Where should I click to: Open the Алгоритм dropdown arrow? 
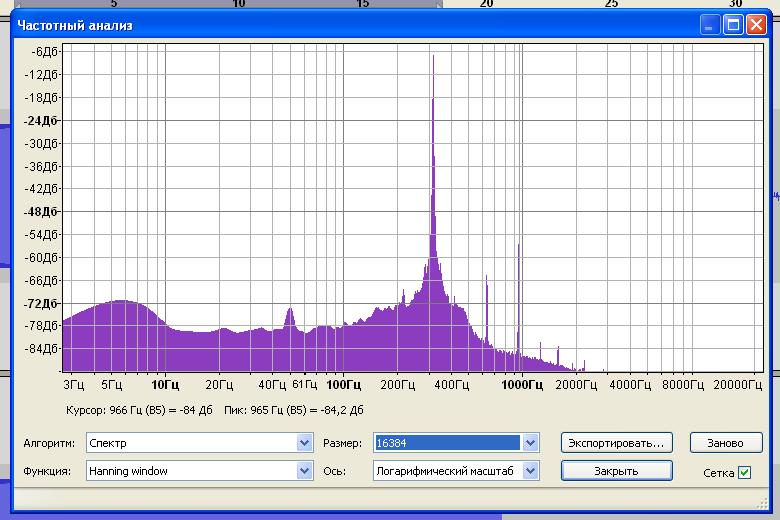[304, 442]
